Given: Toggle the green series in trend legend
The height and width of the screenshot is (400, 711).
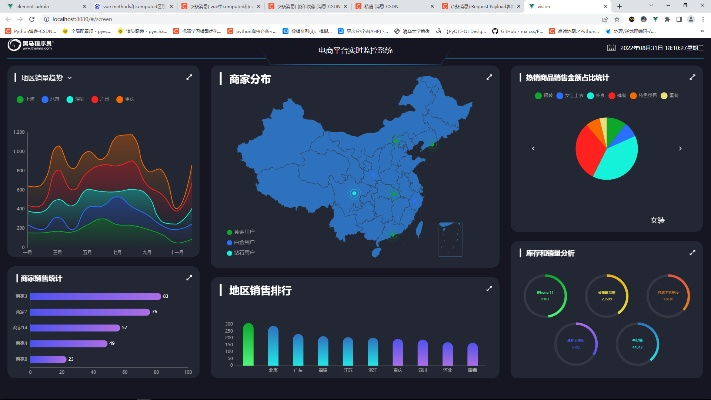Looking at the screenshot, I should (25, 99).
